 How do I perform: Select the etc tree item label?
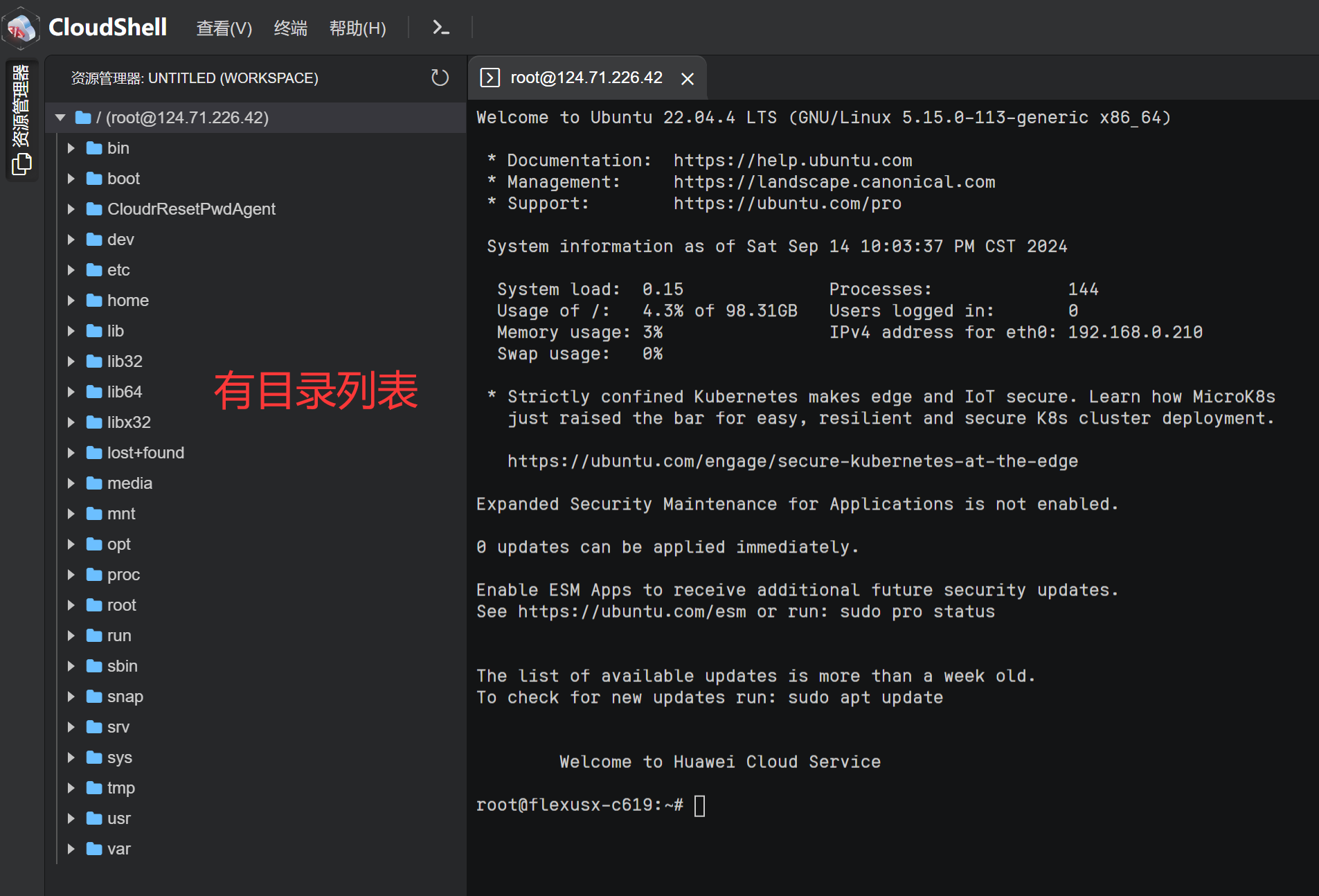[118, 270]
